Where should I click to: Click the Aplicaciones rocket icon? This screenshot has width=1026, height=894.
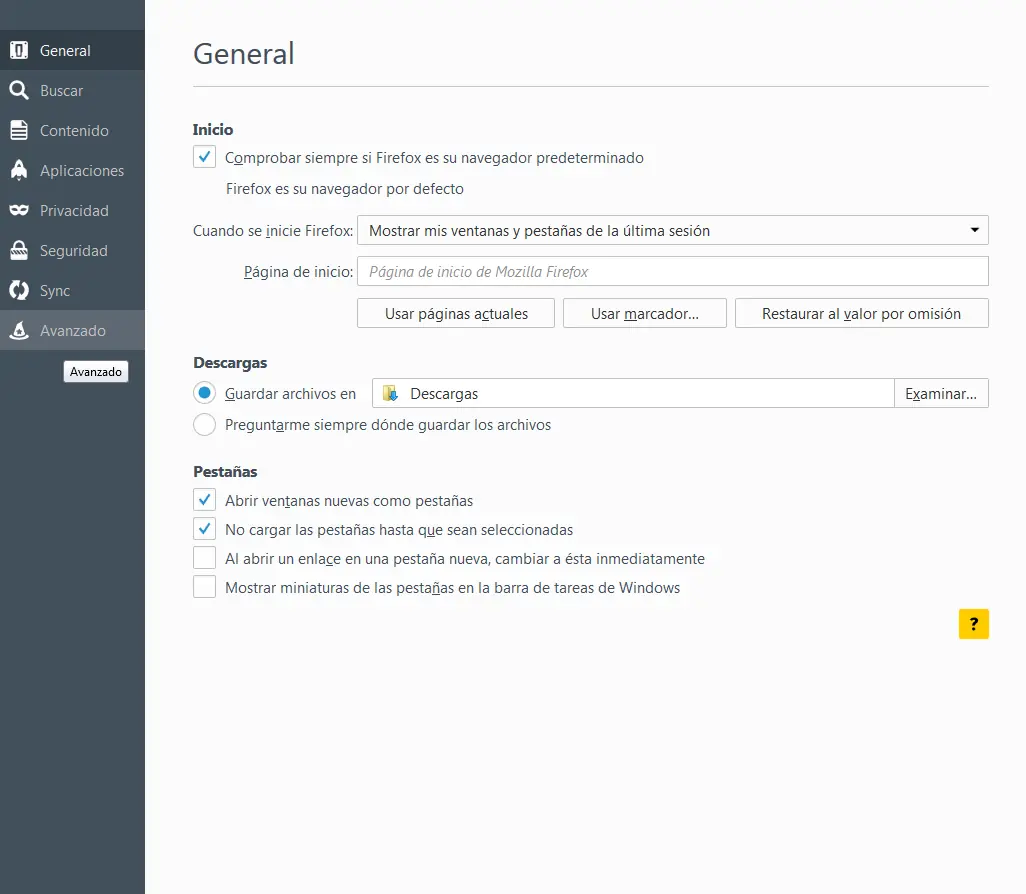(19, 170)
